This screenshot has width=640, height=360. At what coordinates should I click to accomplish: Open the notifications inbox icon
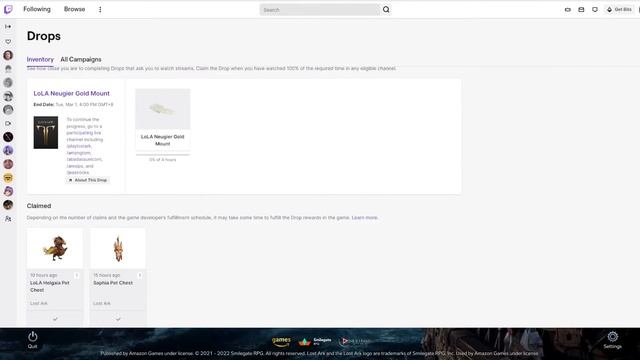click(581, 9)
